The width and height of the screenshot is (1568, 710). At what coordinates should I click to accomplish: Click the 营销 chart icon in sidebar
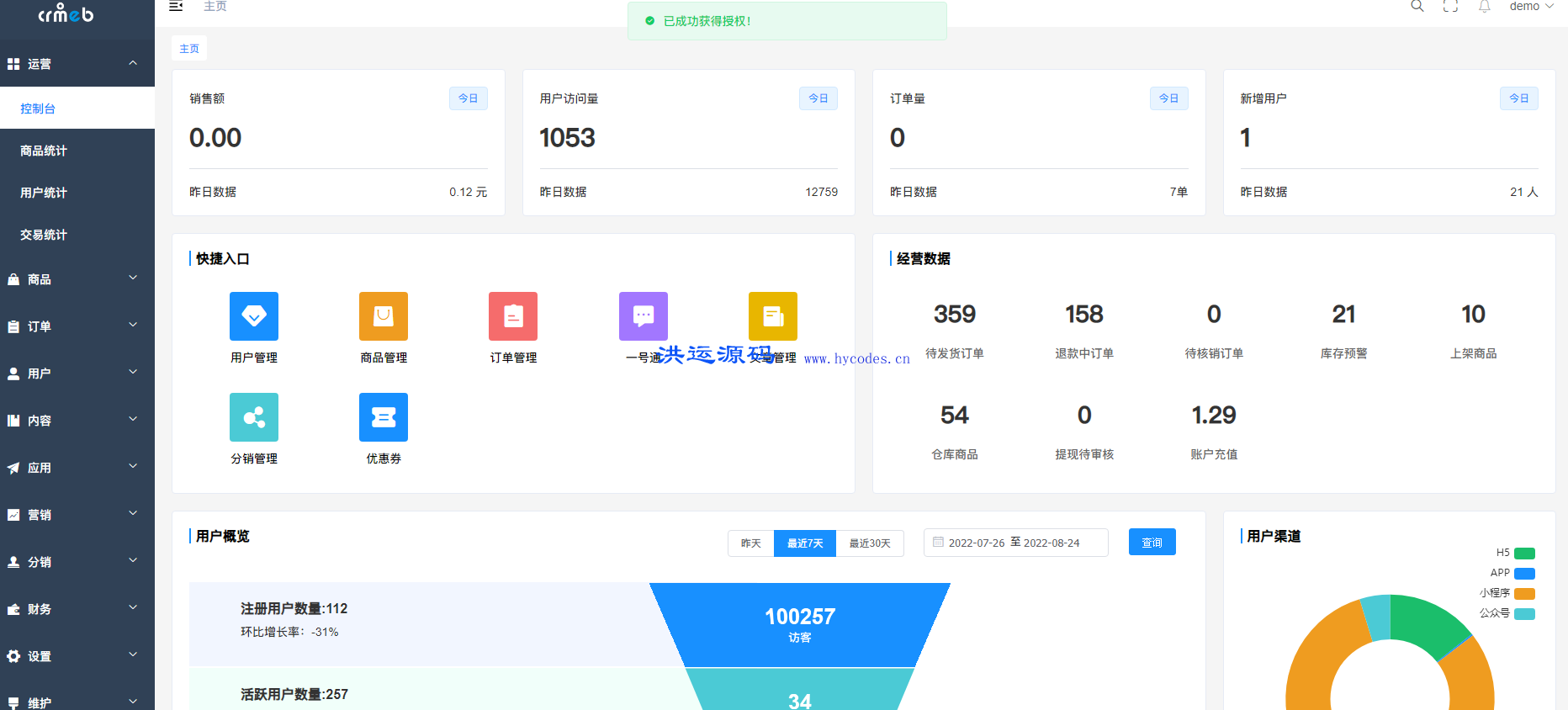[x=13, y=515]
